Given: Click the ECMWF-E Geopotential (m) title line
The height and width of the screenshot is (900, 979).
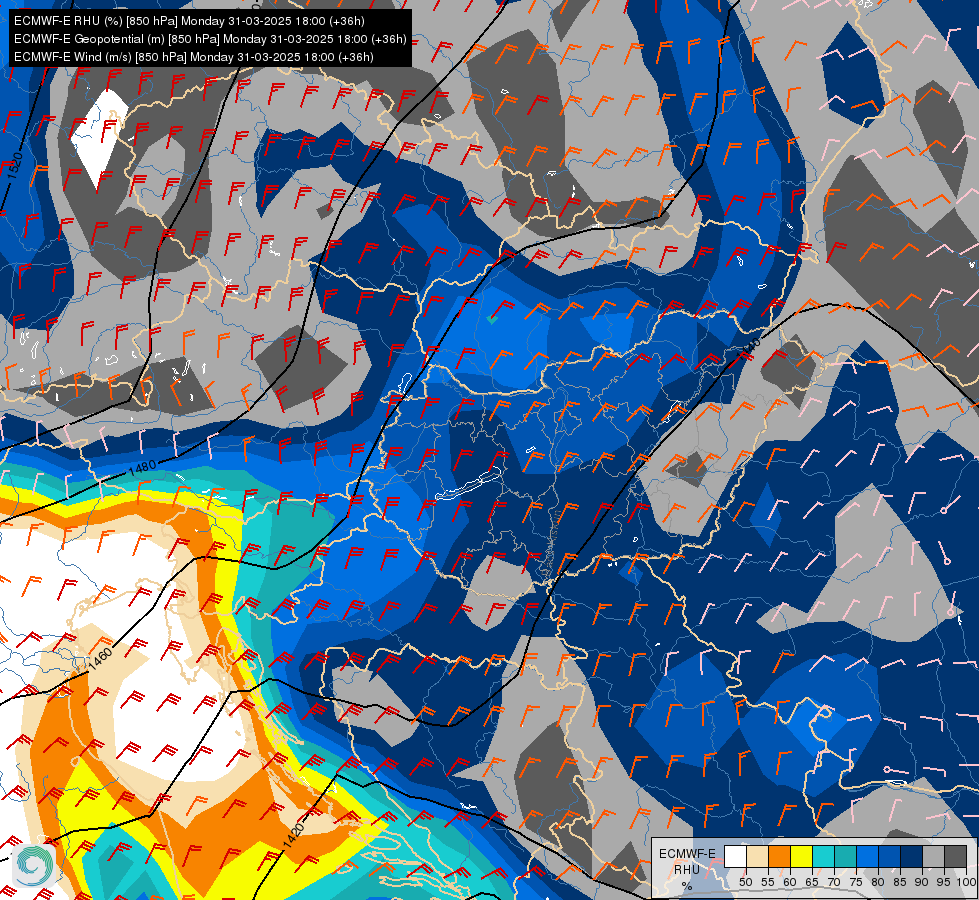Looking at the screenshot, I should coord(210,39).
